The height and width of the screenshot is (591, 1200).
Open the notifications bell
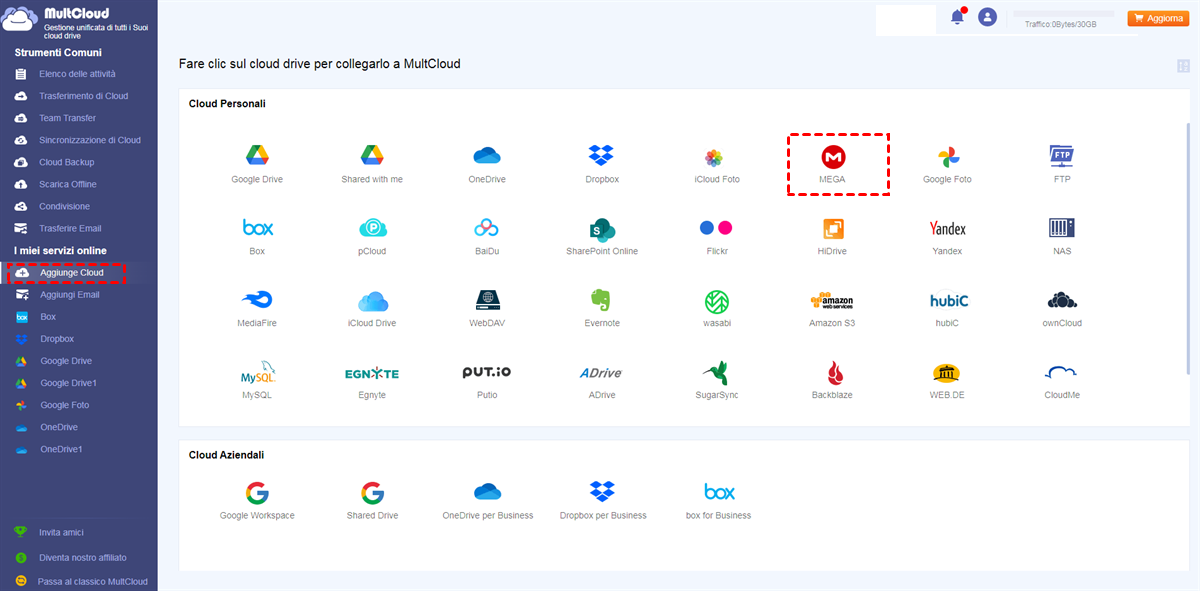coord(957,17)
